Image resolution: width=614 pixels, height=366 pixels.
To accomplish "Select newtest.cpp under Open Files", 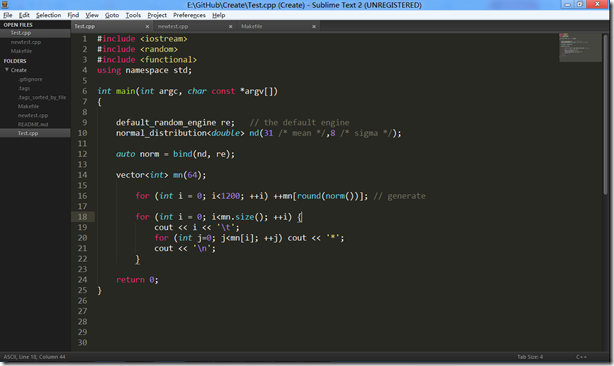I will click(35, 42).
